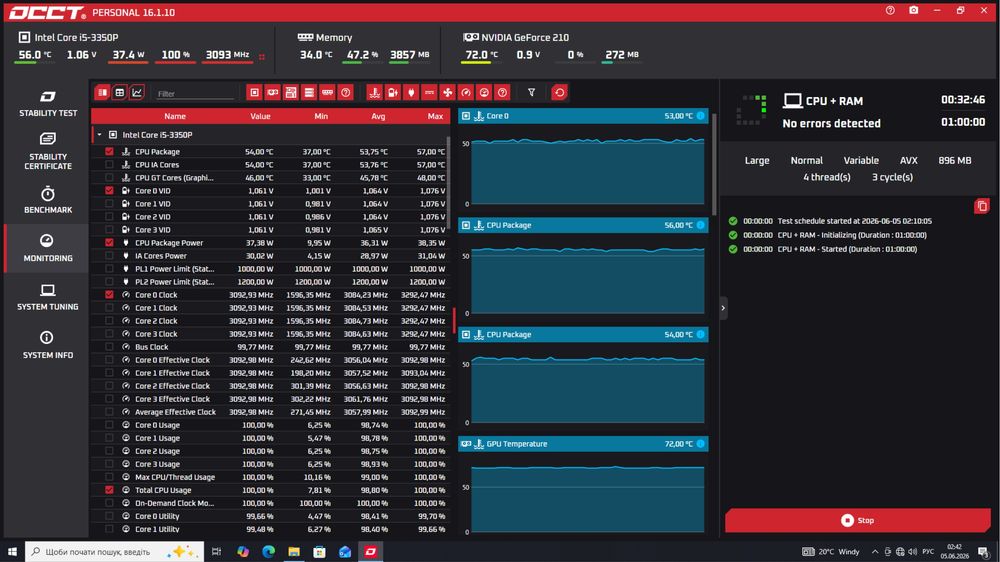1000x562 pixels.
Task: Toggle the motherboard sensors filter icon
Action: click(x=291, y=92)
